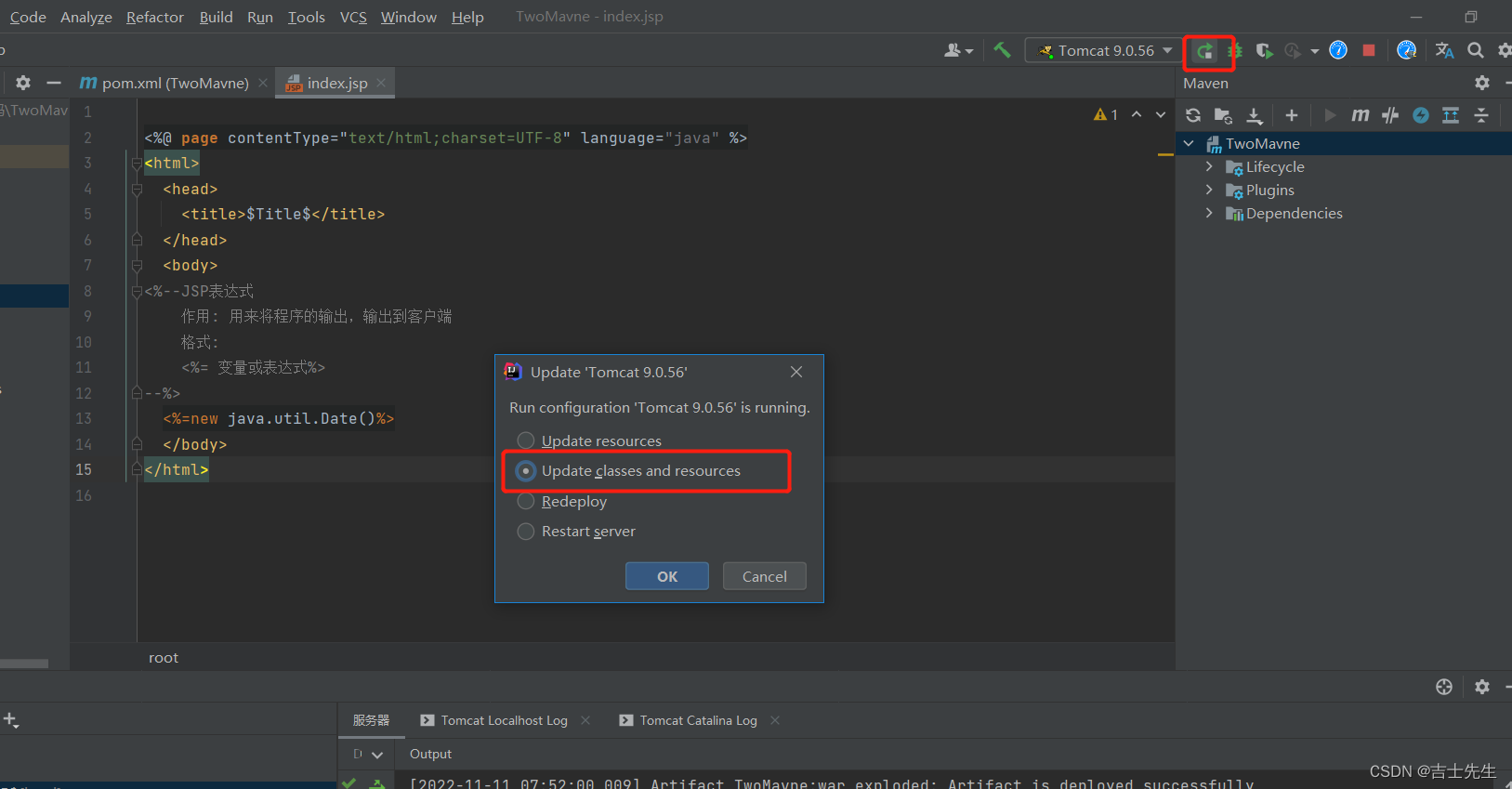Download Maven sources and documentation
Screen dimensions: 1512x789
coord(1255,115)
